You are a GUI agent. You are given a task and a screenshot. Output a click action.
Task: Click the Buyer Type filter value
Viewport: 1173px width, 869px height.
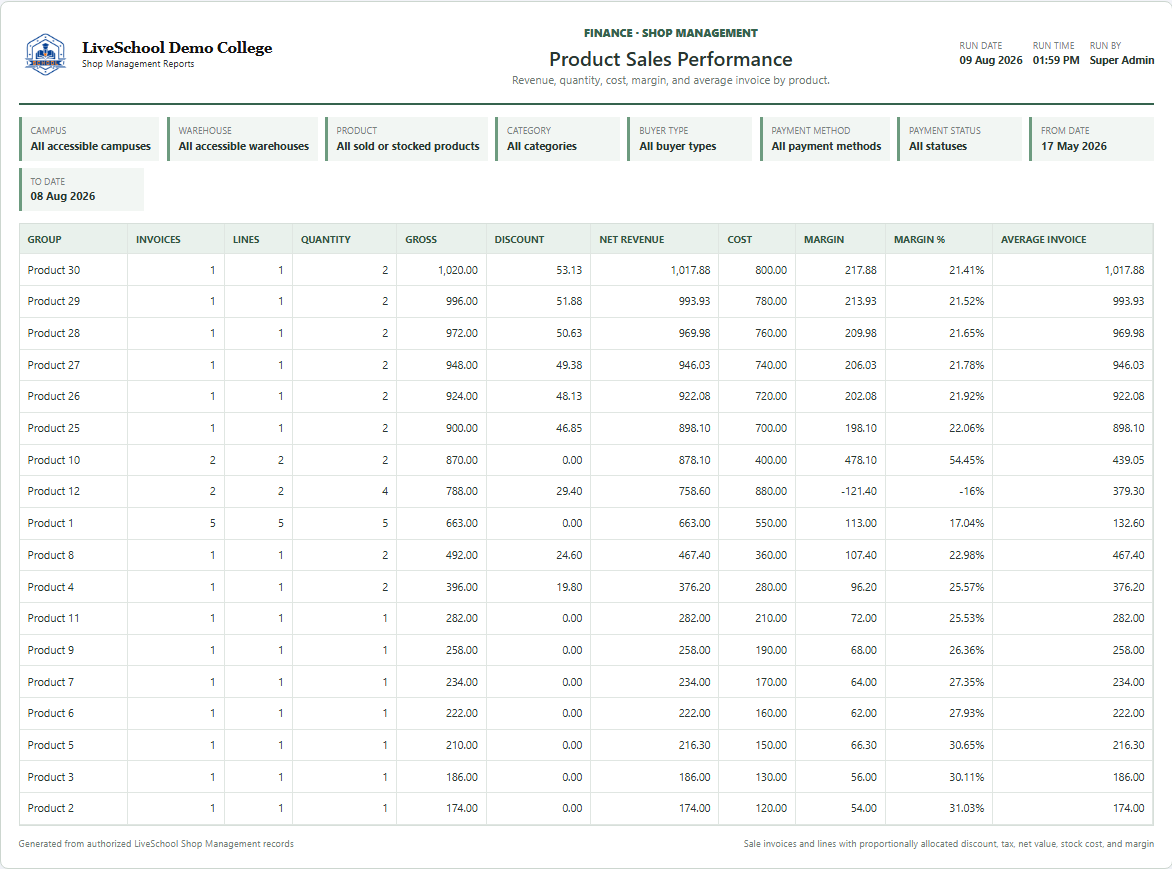coord(678,147)
